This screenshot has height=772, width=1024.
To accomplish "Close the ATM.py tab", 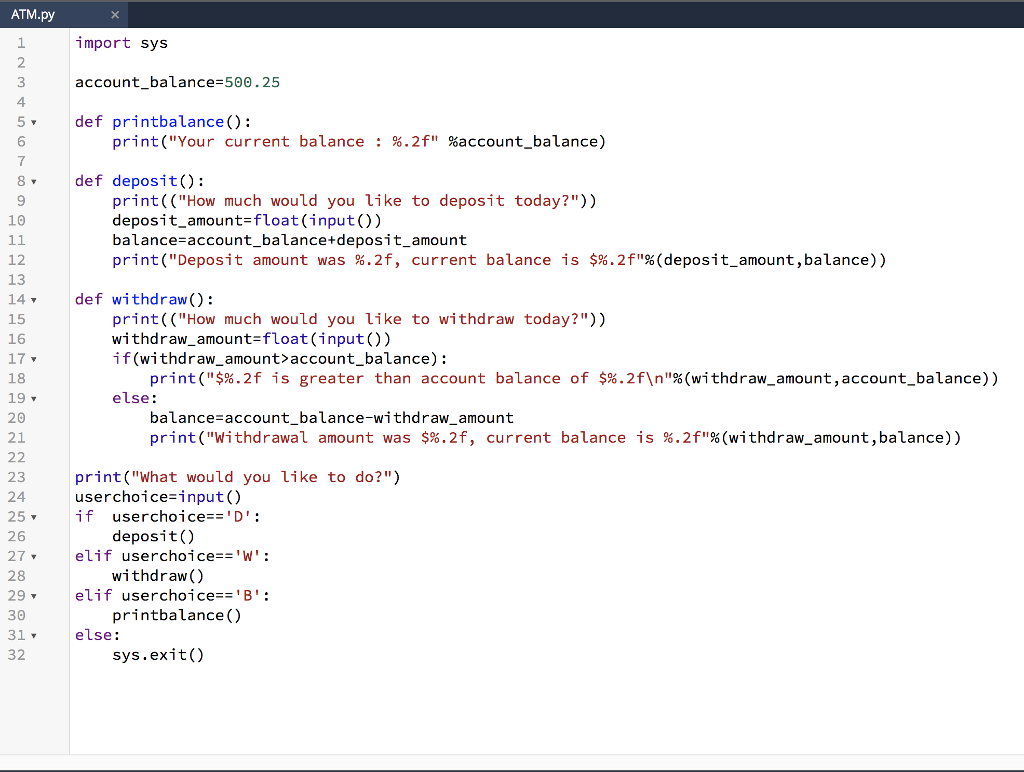I will point(115,14).
